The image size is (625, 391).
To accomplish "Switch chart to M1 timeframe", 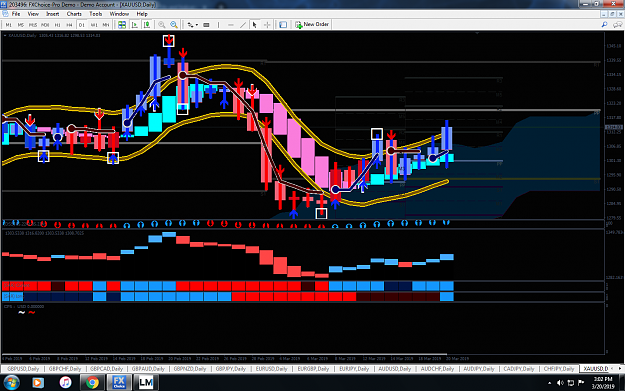I will pos(8,25).
